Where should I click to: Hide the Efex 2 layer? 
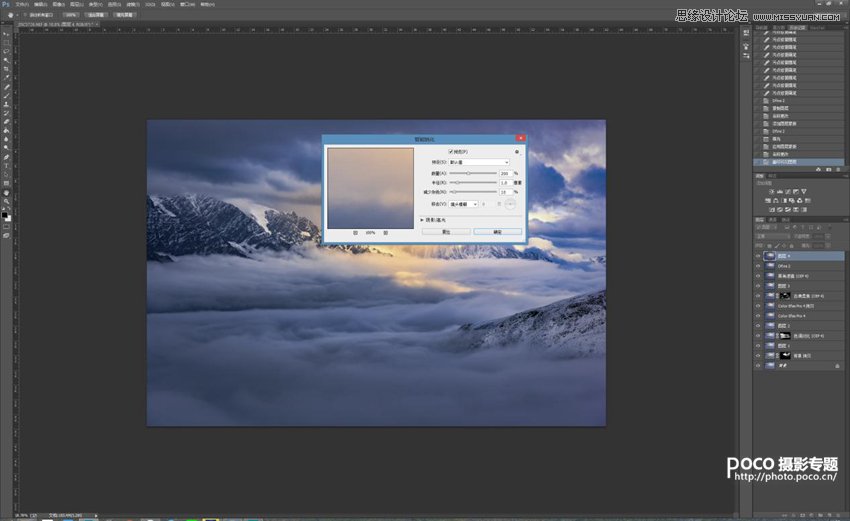click(758, 266)
